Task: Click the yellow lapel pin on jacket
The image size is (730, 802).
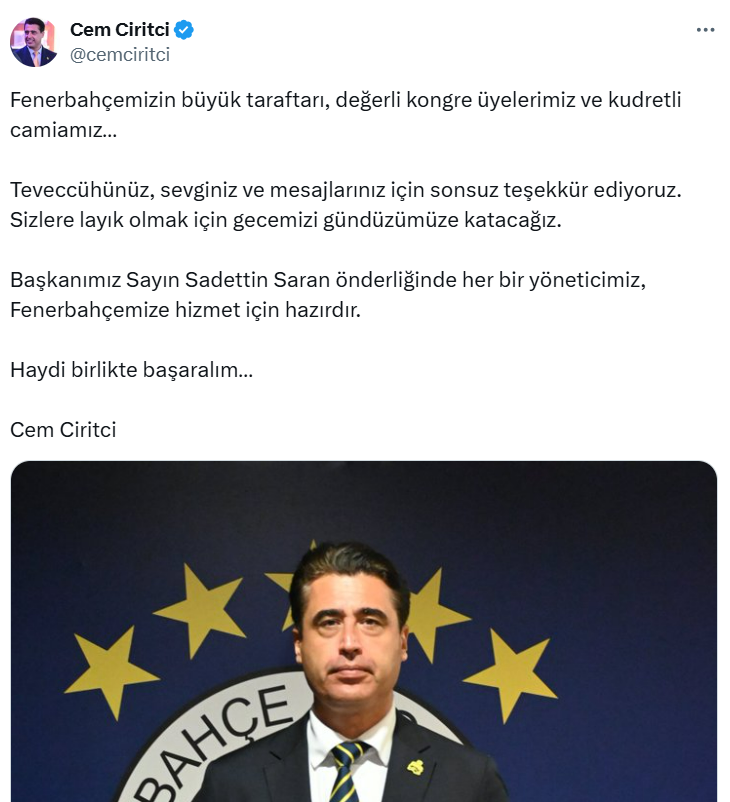Action: tap(415, 767)
